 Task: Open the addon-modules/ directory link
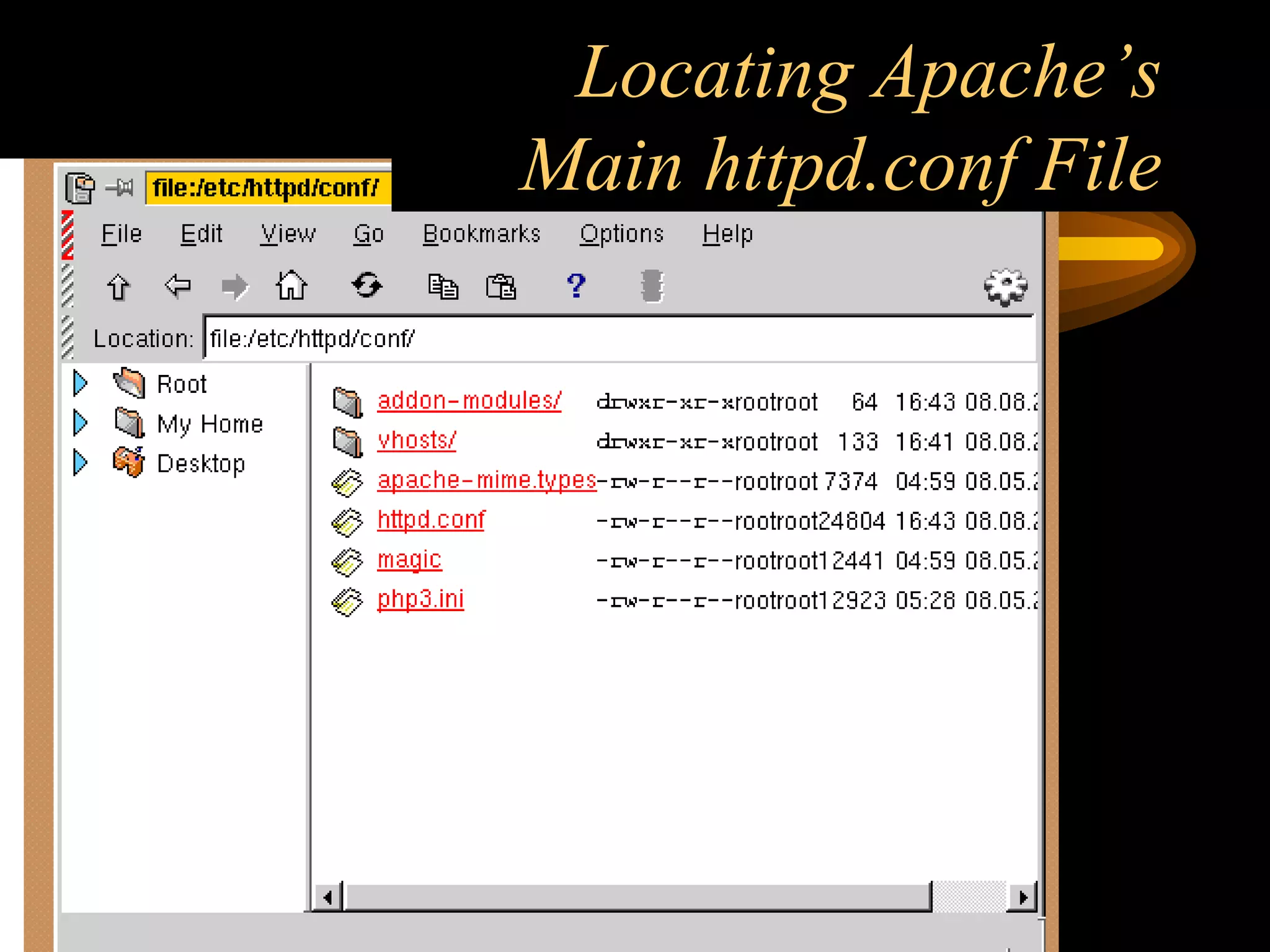[x=469, y=401]
